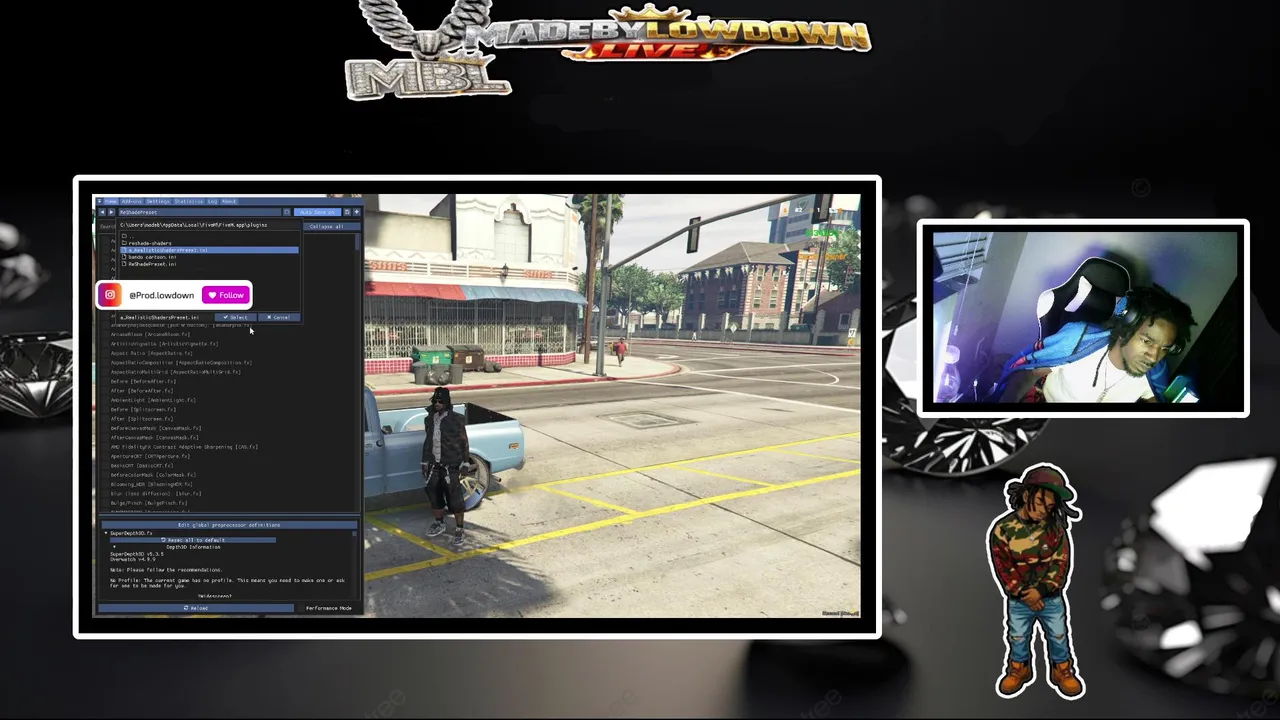Screen dimensions: 1280x720
Task: Enable ArcaneBloom effect
Action: coord(150,334)
